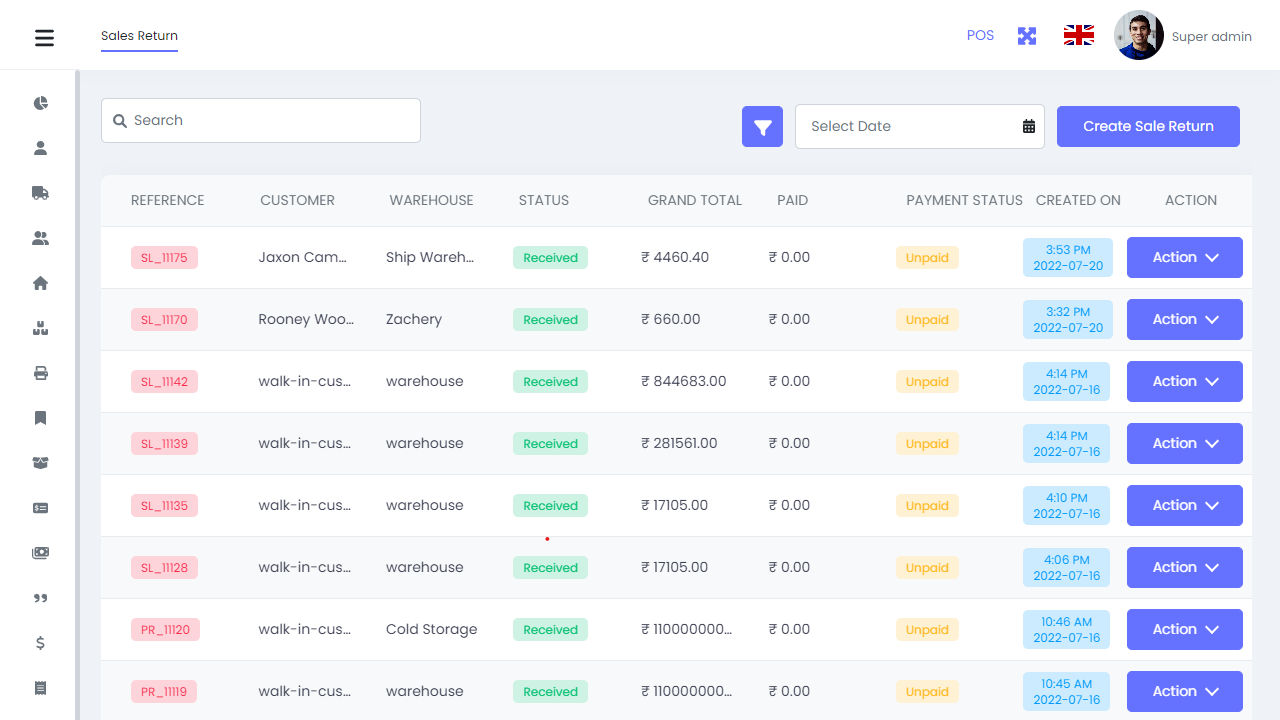The image size is (1280, 720).
Task: Click the truck icon in the sidebar
Action: 41,193
